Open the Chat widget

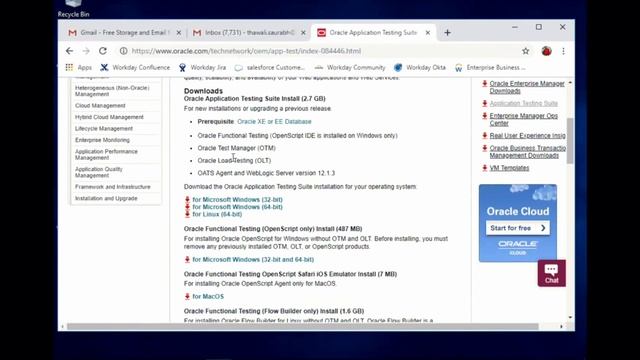point(551,273)
